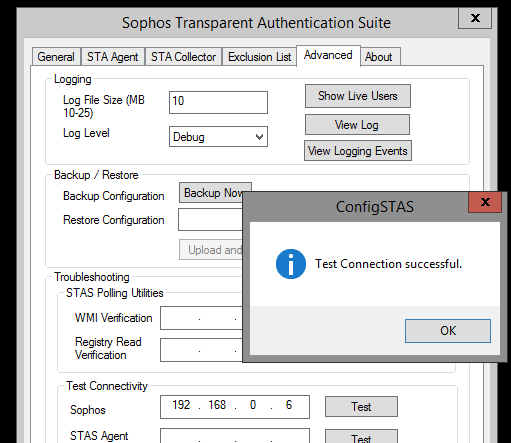Expand the Log Level dropdown
This screenshot has width=511, height=443.
point(218,136)
